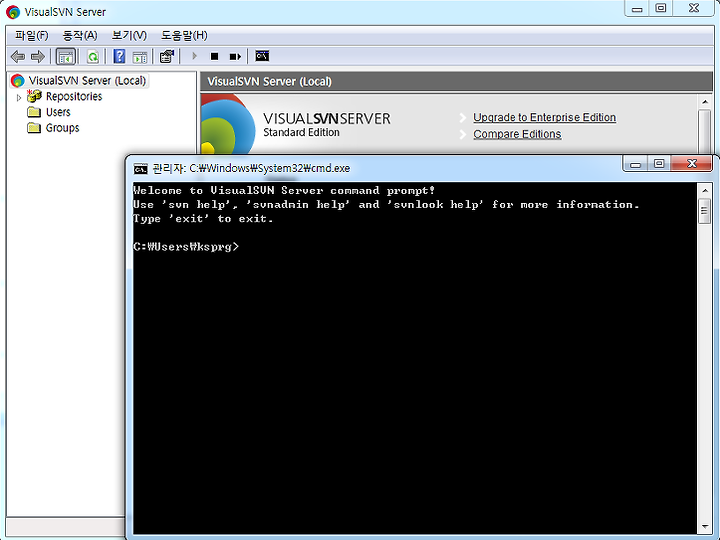
Task: Launch the command prompt toolbar icon
Action: [262, 56]
